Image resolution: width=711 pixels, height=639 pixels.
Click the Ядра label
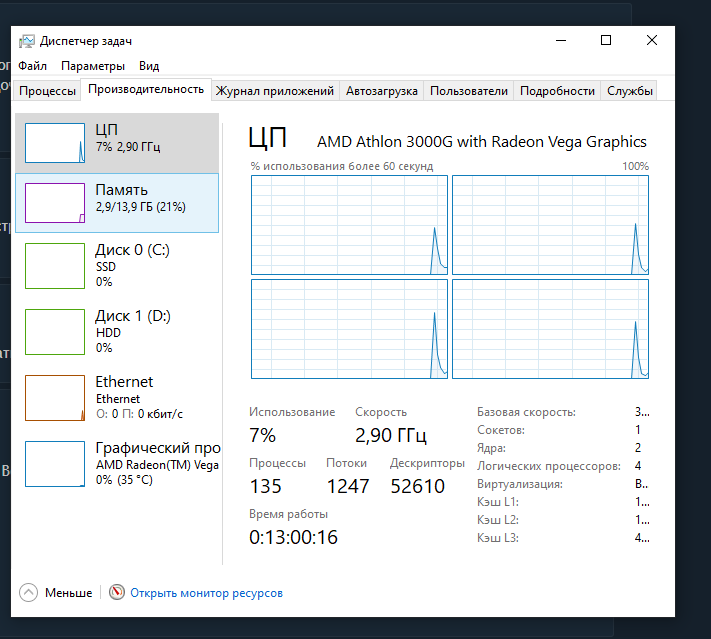tap(491, 448)
